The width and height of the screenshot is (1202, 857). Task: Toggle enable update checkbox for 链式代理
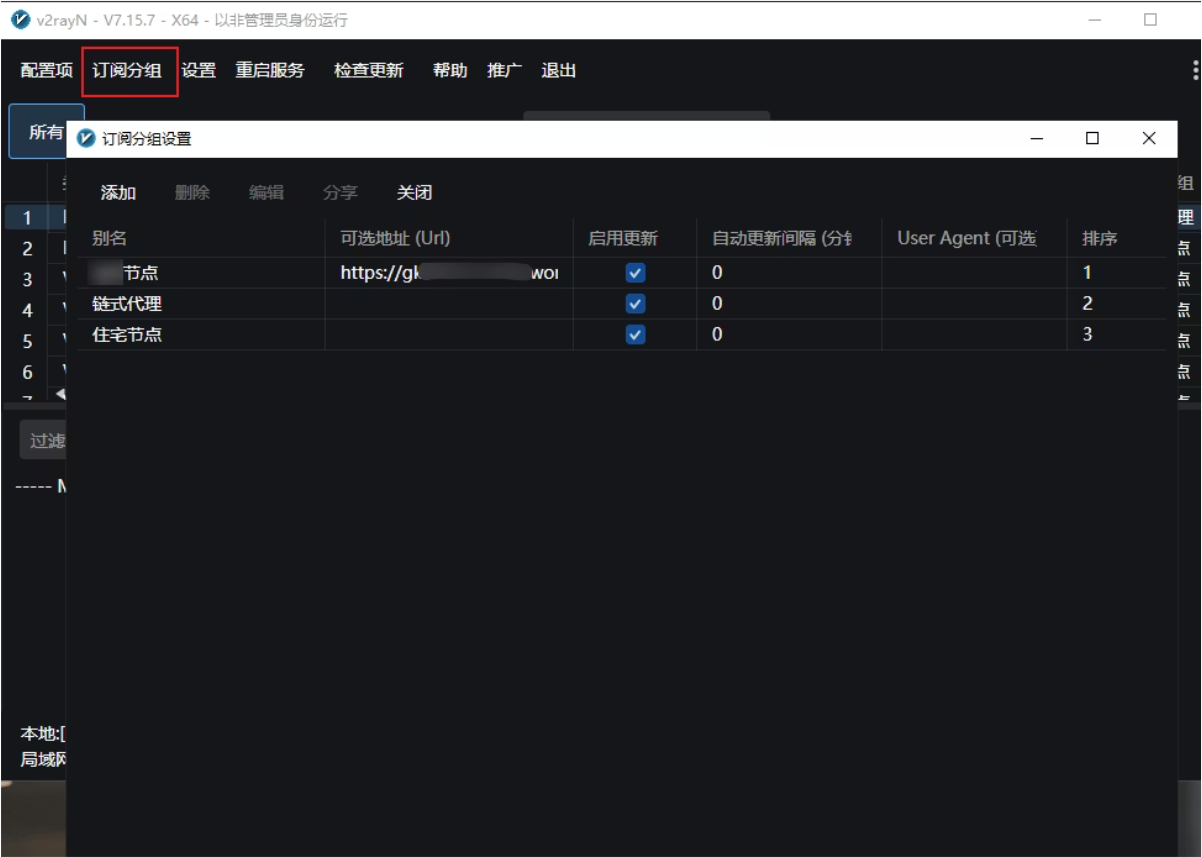(635, 304)
